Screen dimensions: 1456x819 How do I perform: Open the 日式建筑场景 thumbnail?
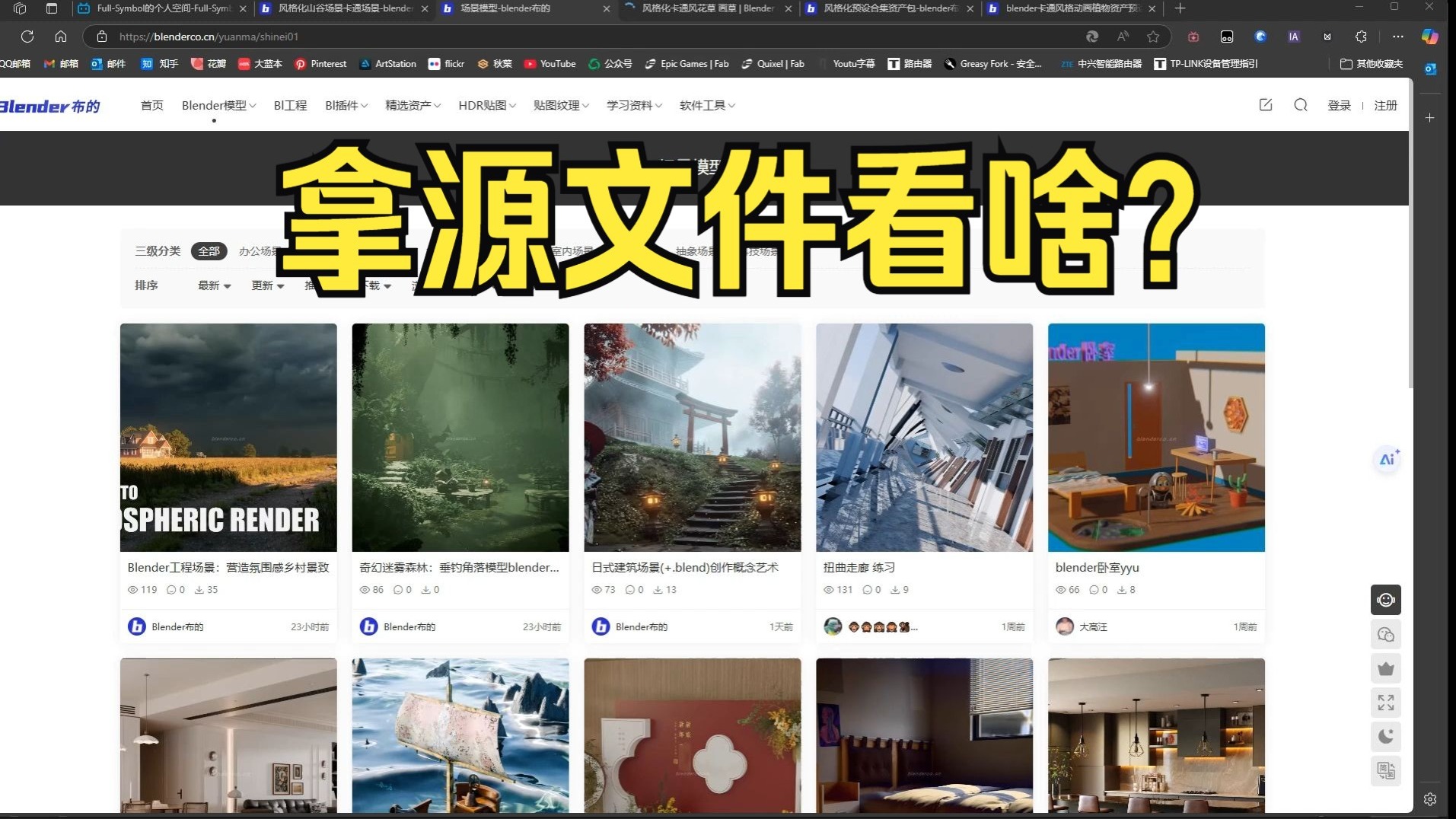[693, 438]
